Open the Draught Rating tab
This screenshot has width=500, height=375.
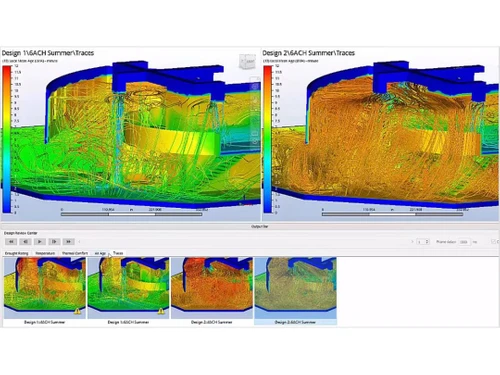coord(17,253)
